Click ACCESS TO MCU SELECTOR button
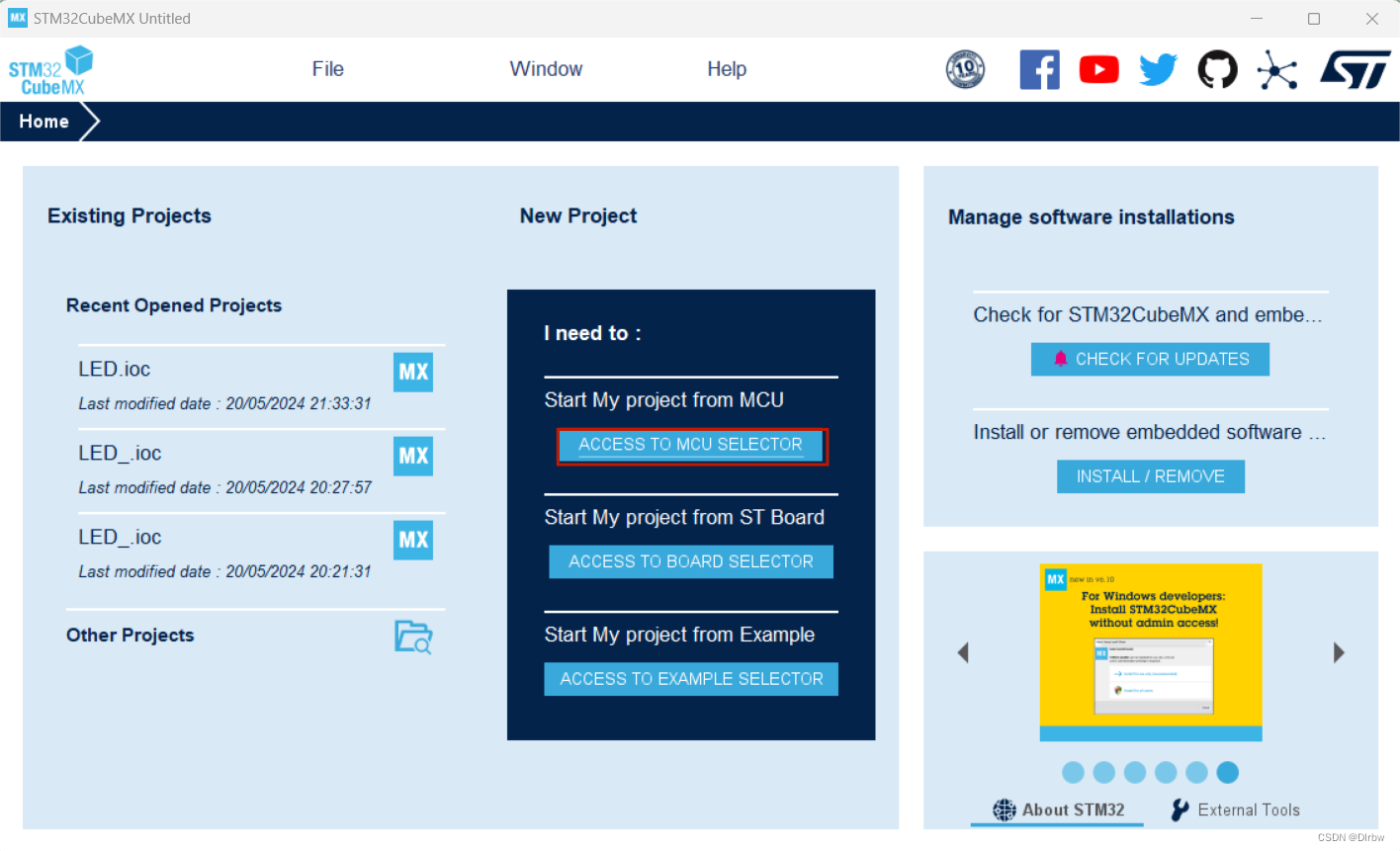Viewport: 1400px width, 851px height. click(x=691, y=445)
